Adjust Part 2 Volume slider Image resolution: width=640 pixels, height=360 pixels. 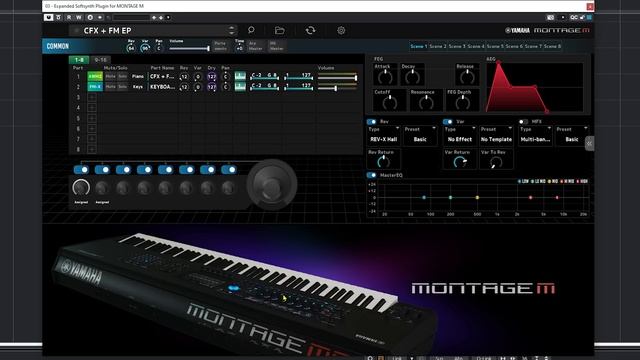pos(337,87)
